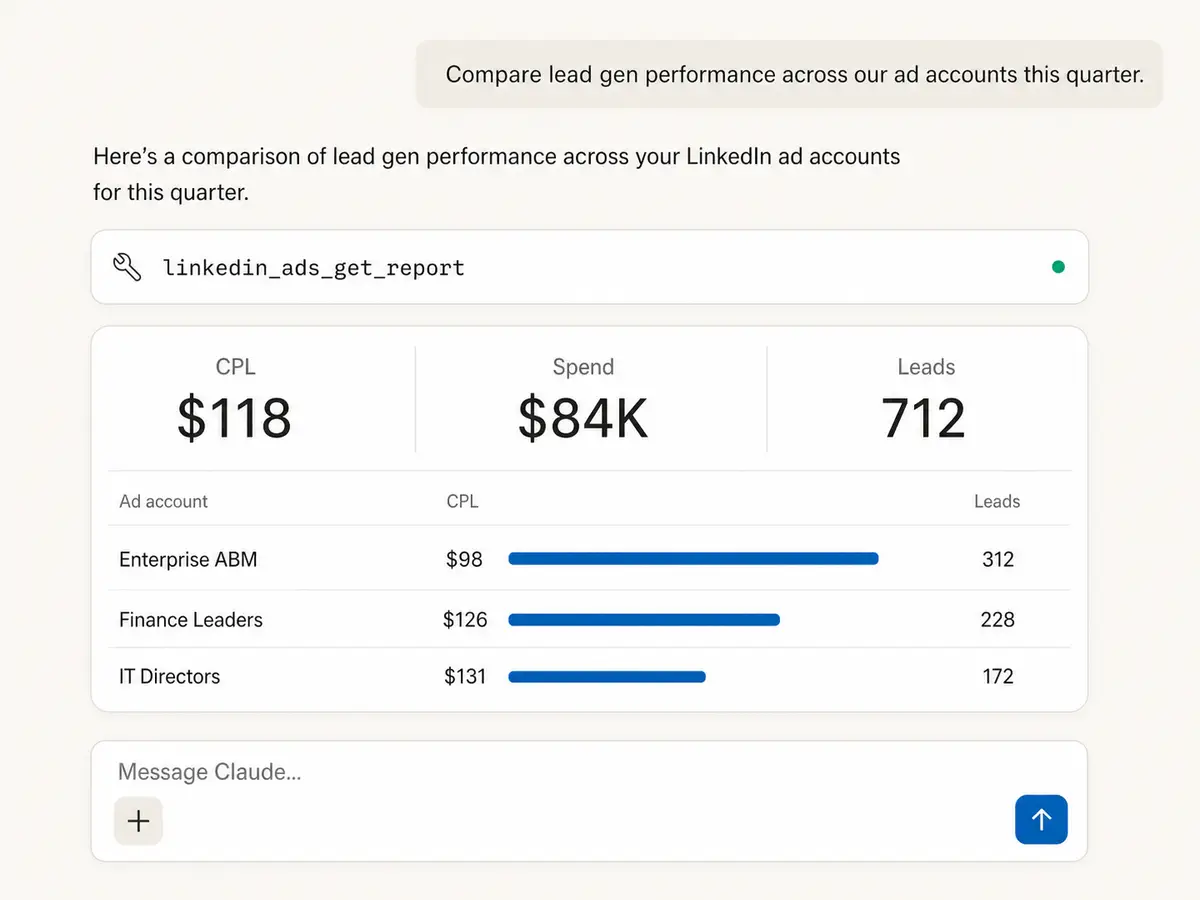Click the 312 leads count

pyautogui.click(x=998, y=559)
